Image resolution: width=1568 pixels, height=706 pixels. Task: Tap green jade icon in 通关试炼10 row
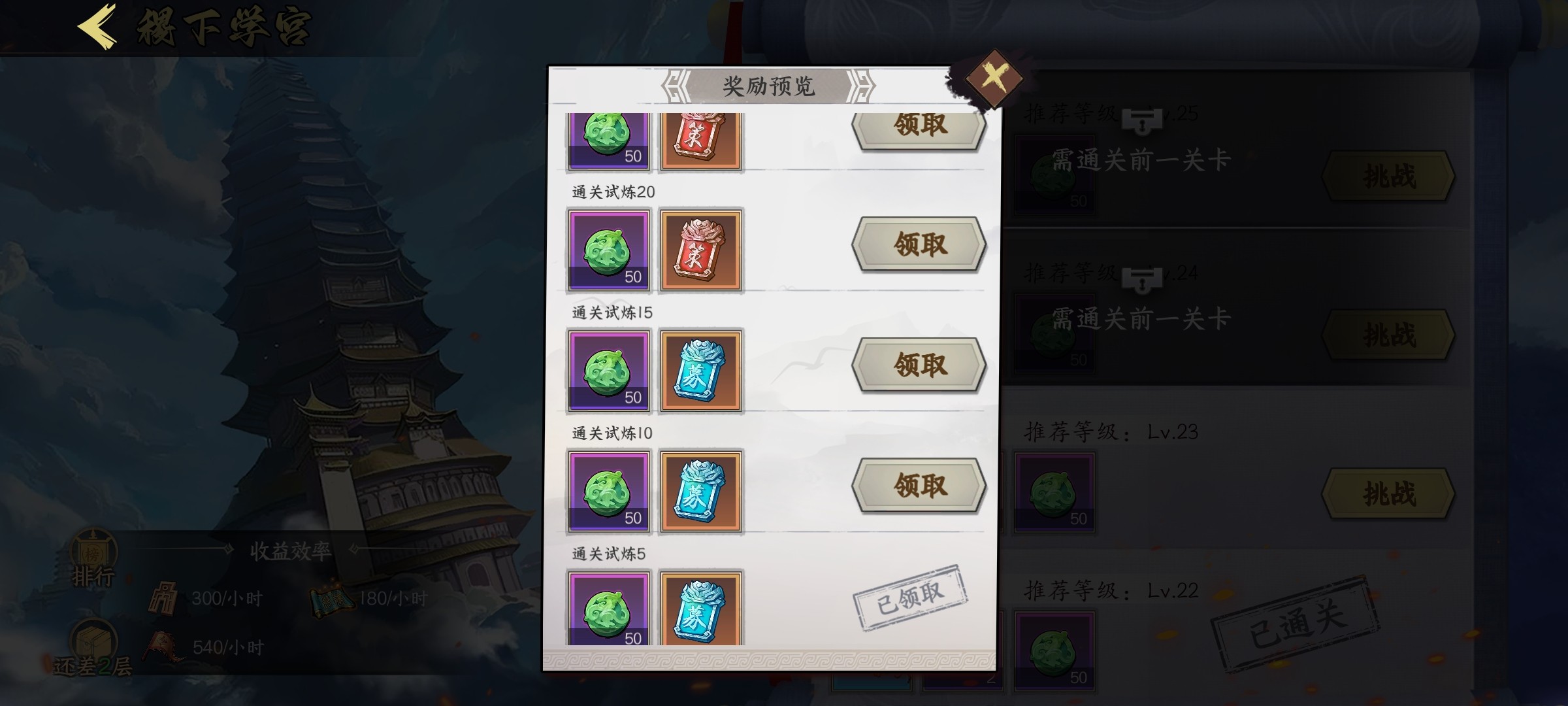[609, 492]
